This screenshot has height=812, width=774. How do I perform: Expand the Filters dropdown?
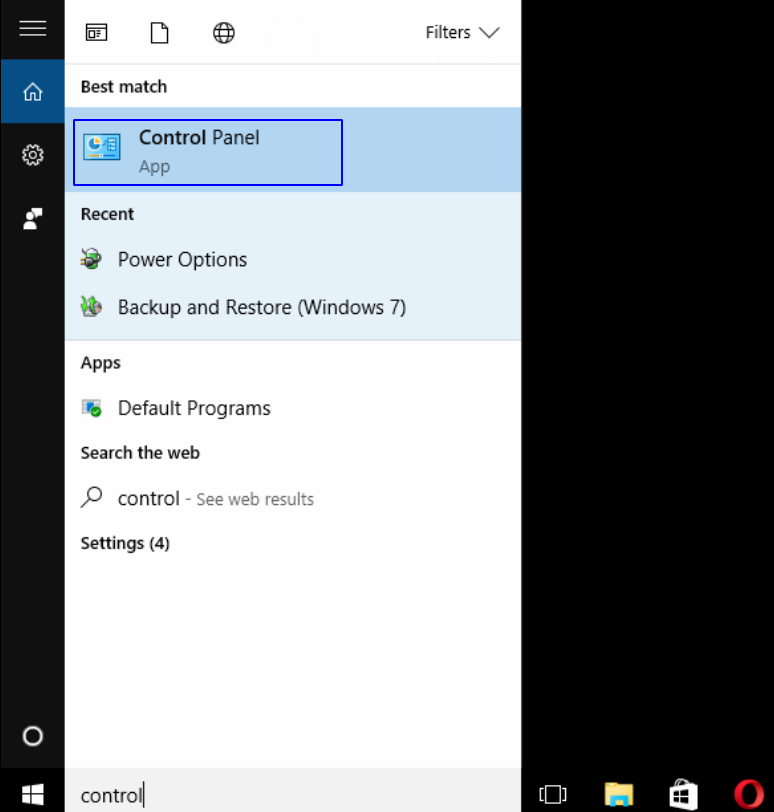[x=462, y=33]
